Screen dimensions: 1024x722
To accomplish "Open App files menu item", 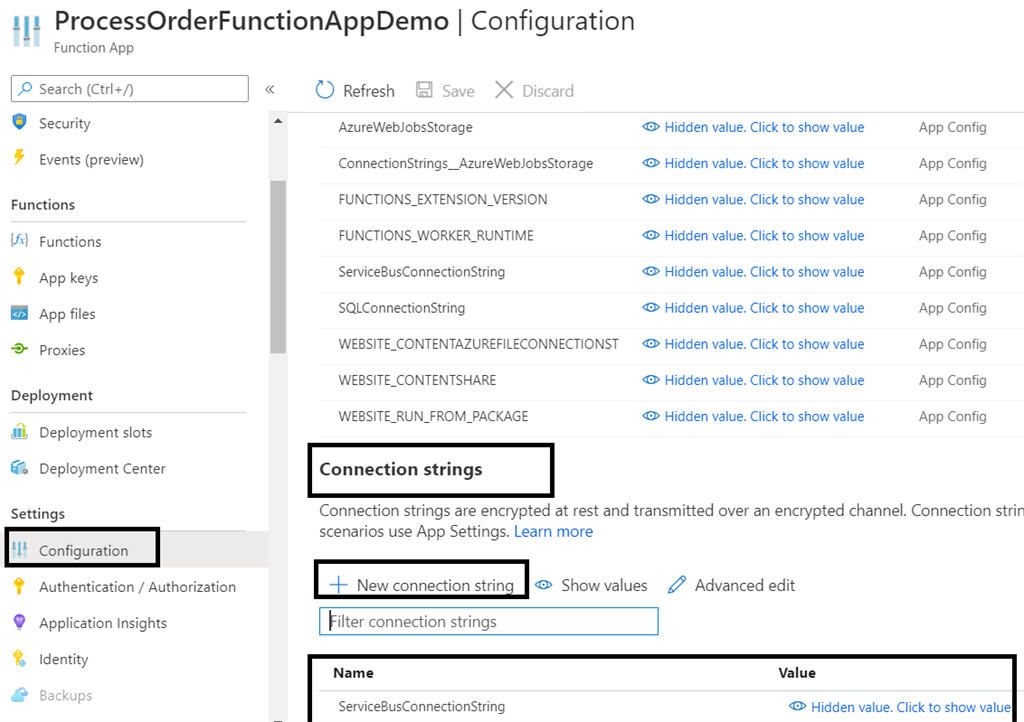I will [x=67, y=314].
